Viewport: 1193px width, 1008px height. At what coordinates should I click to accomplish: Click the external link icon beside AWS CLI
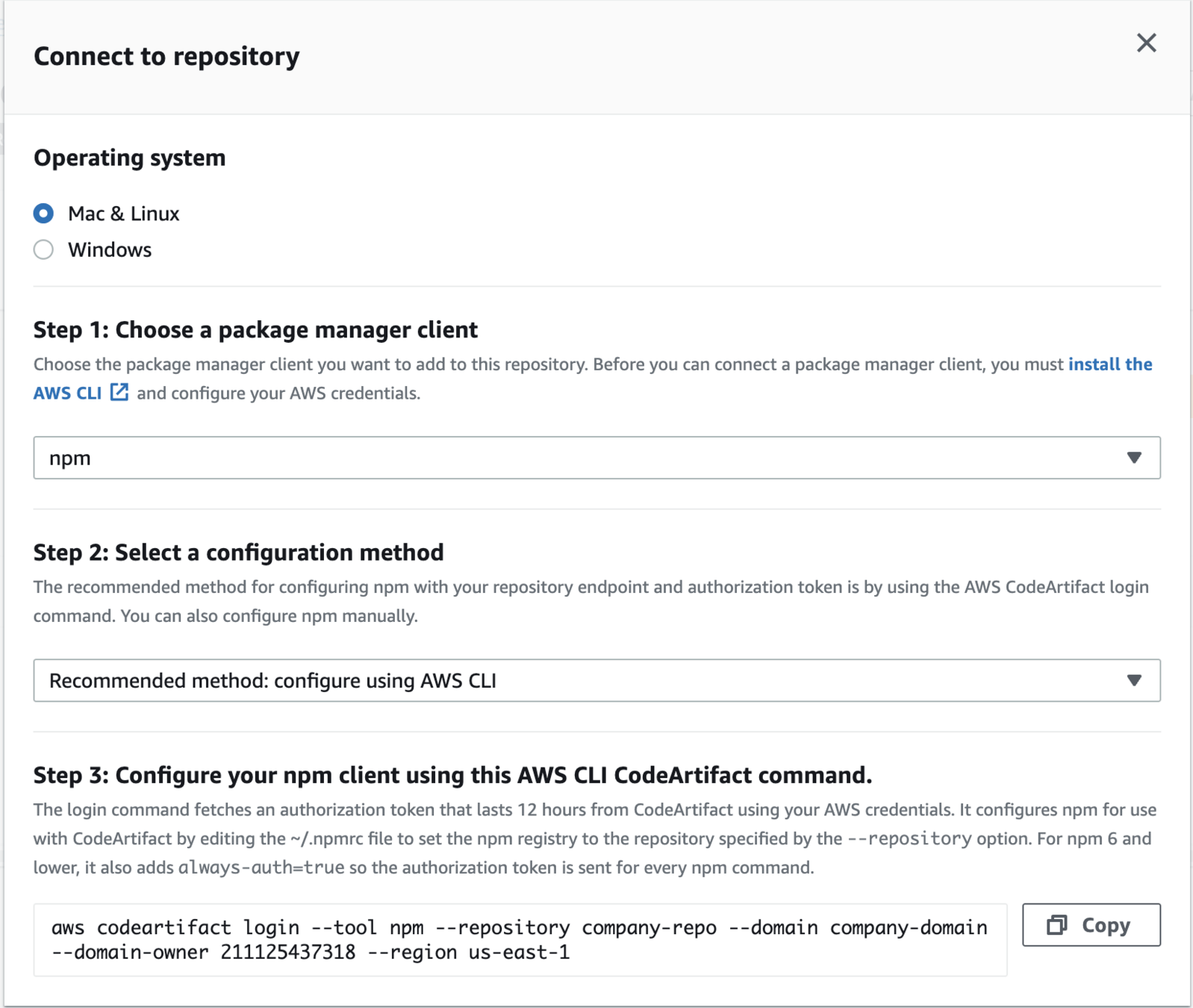click(119, 392)
